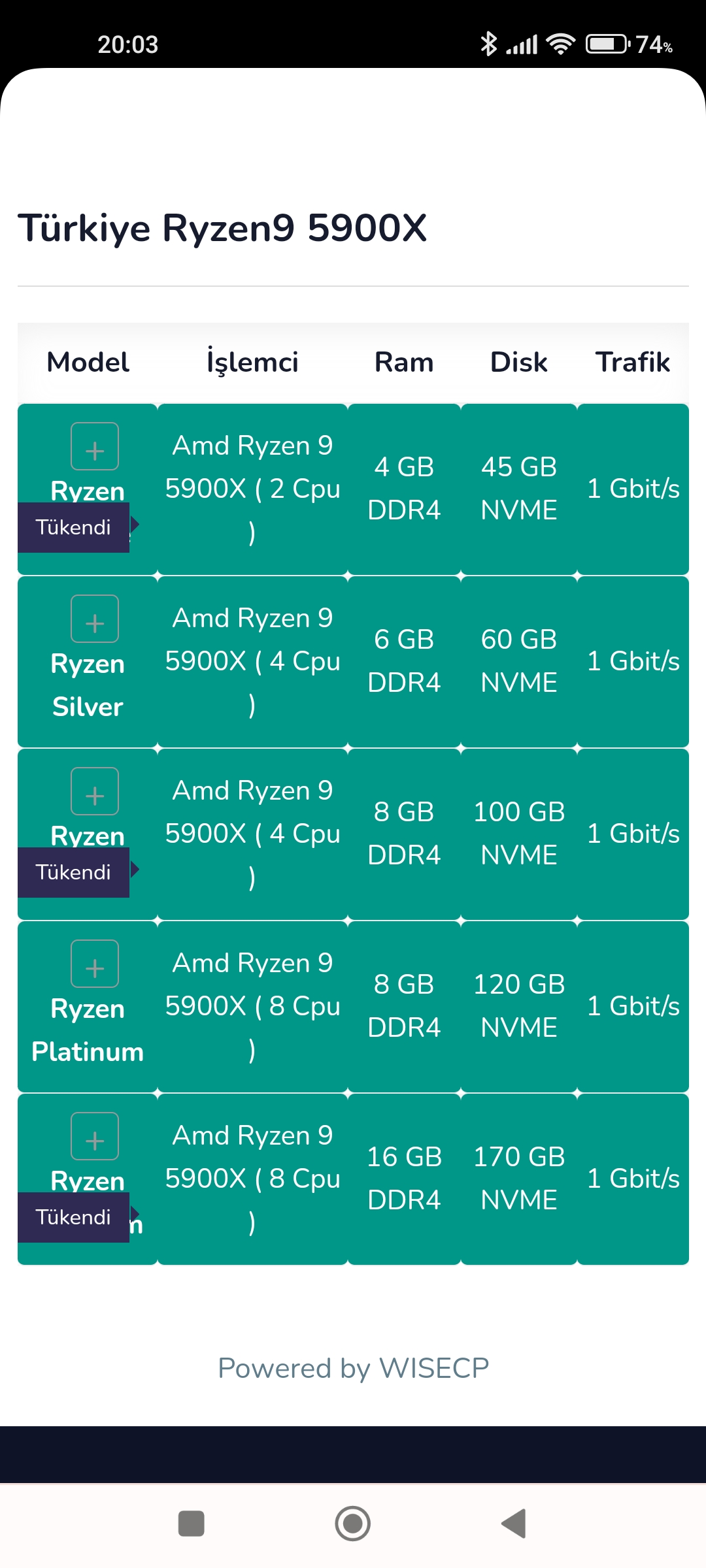Open the Powered by WISECP link

tap(353, 1368)
